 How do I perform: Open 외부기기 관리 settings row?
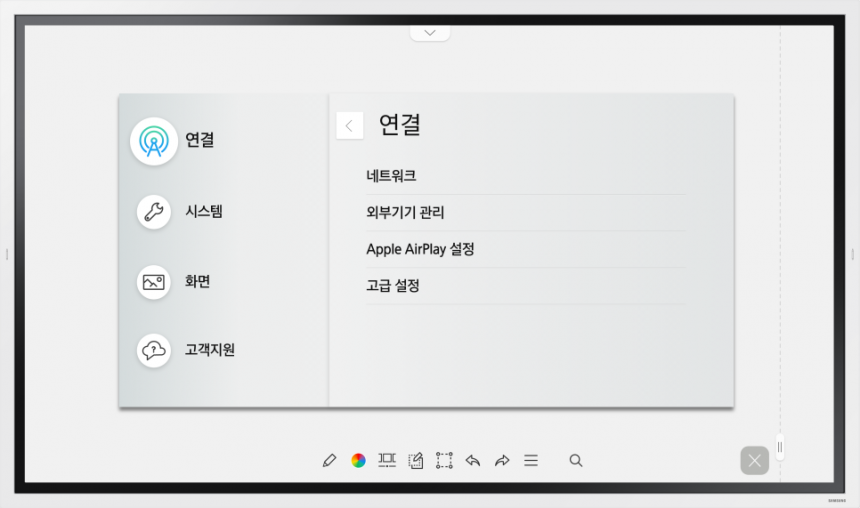click(526, 213)
